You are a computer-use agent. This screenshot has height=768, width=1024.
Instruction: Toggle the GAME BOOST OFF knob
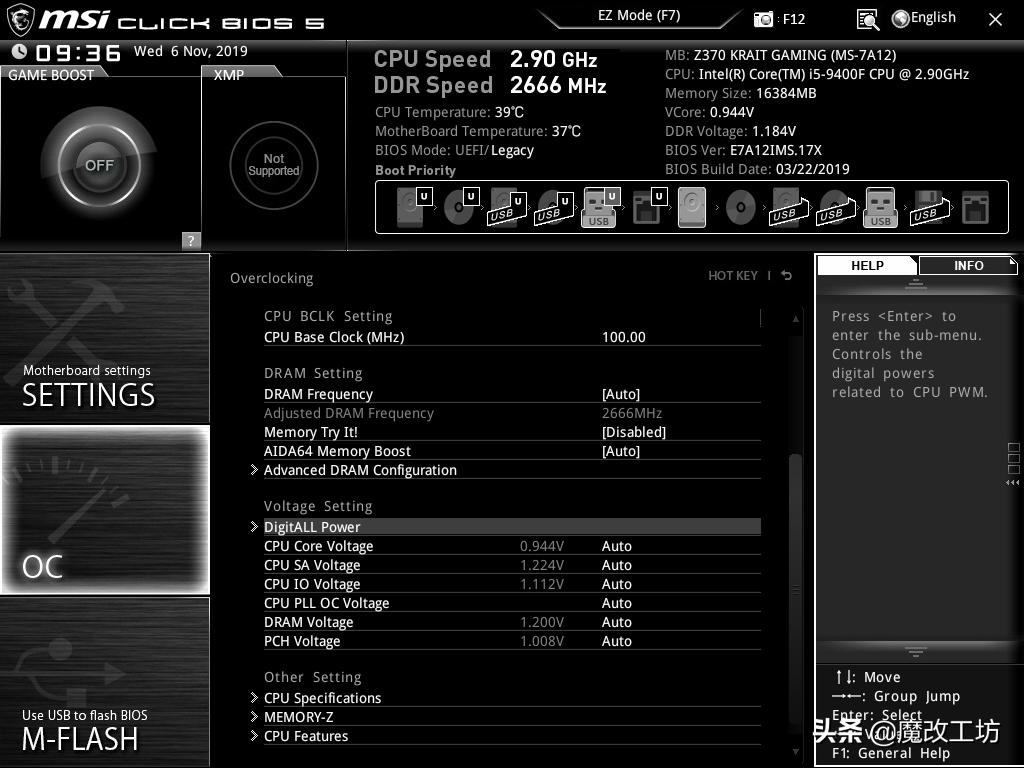pyautogui.click(x=99, y=165)
